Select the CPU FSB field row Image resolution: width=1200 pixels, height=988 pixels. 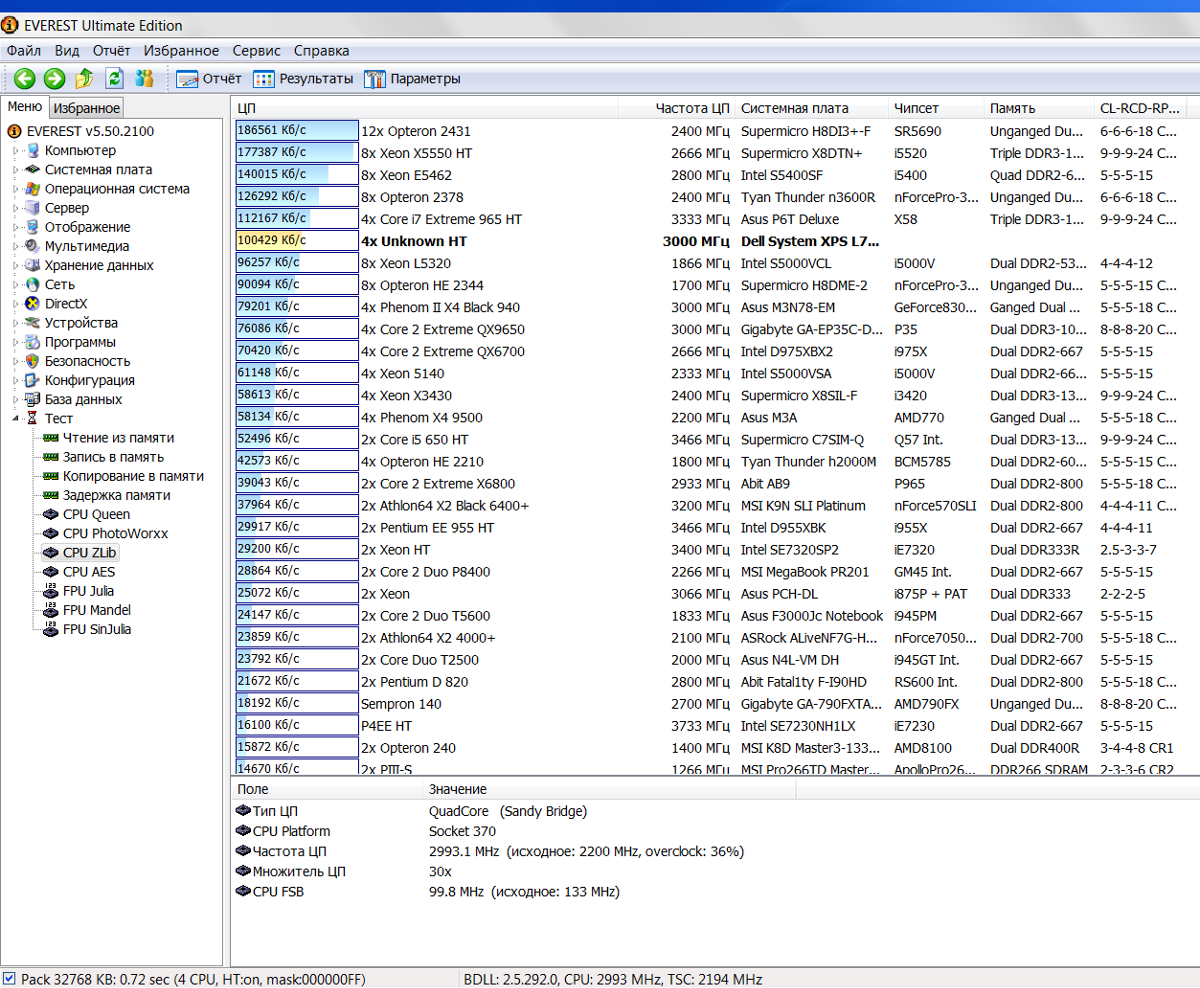715,891
